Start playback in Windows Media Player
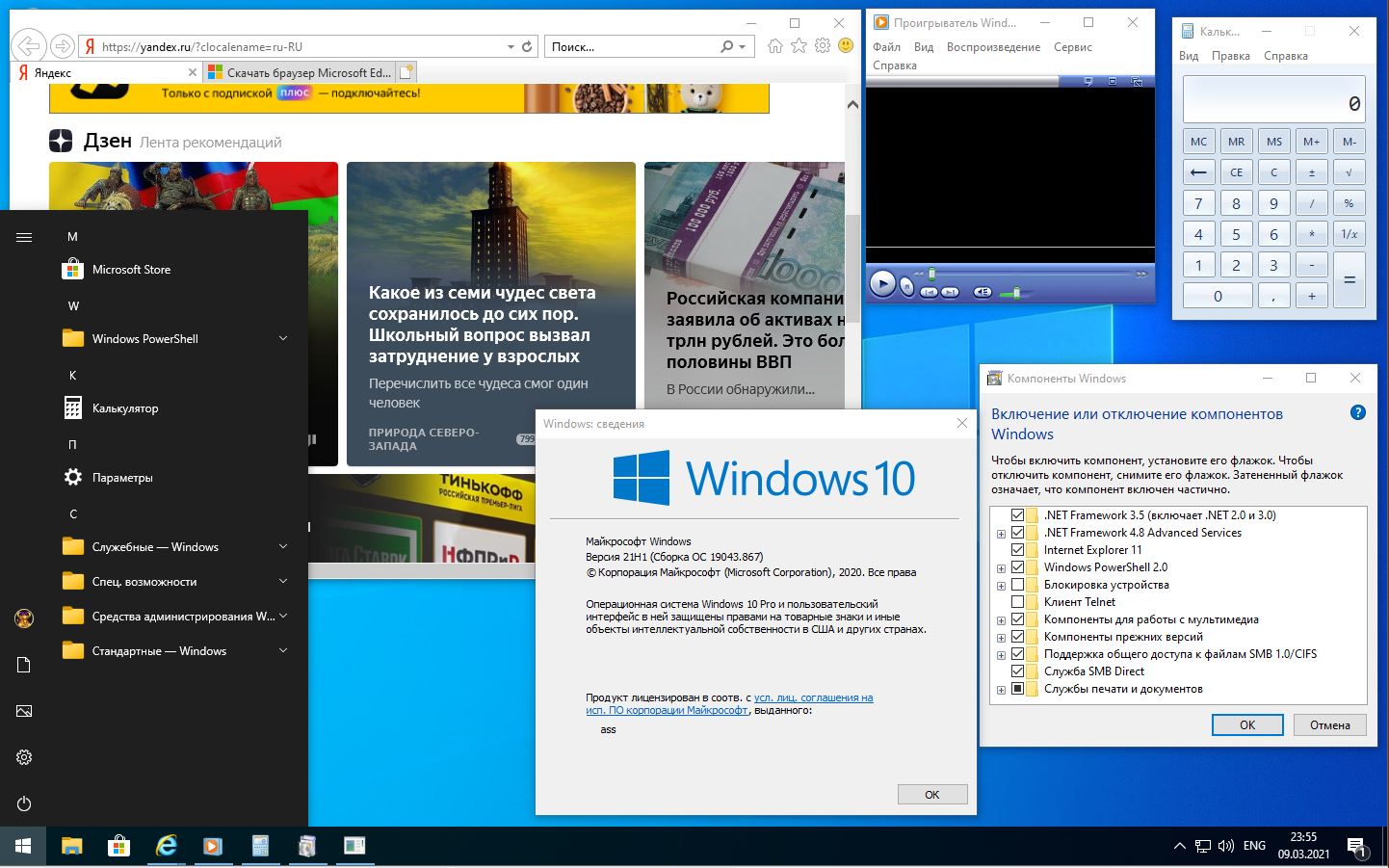 tap(882, 283)
